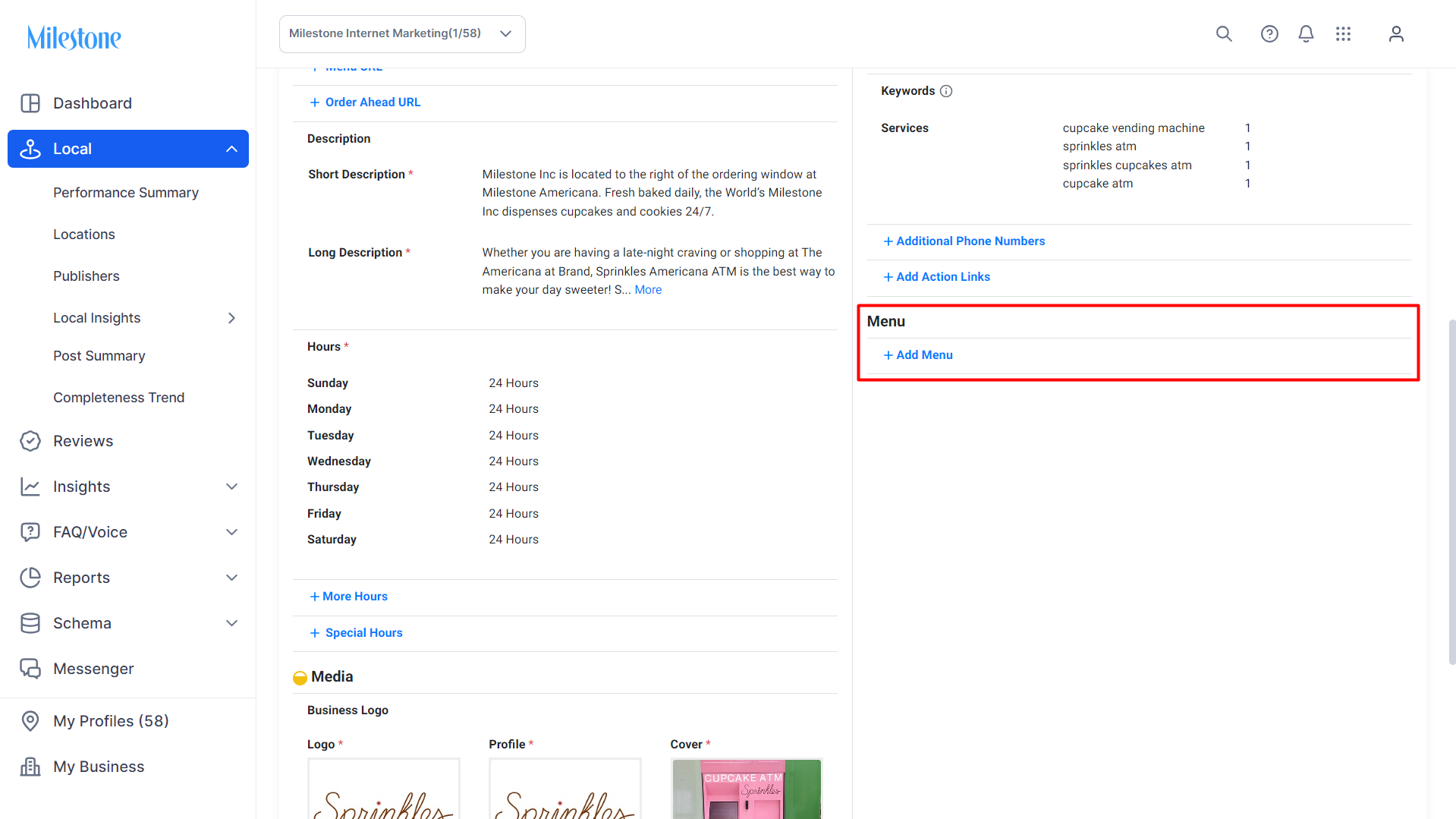Expand the FAQ/Voice menu chevron

tap(232, 532)
